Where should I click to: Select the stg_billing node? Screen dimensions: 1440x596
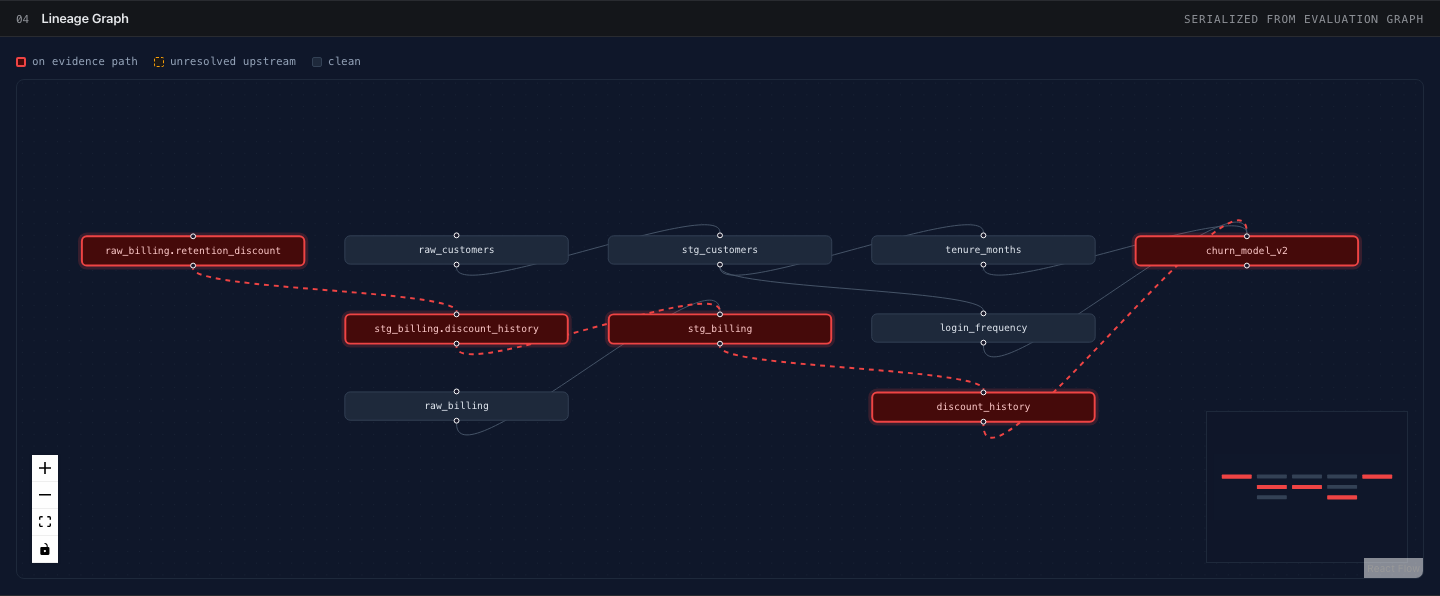[720, 328]
